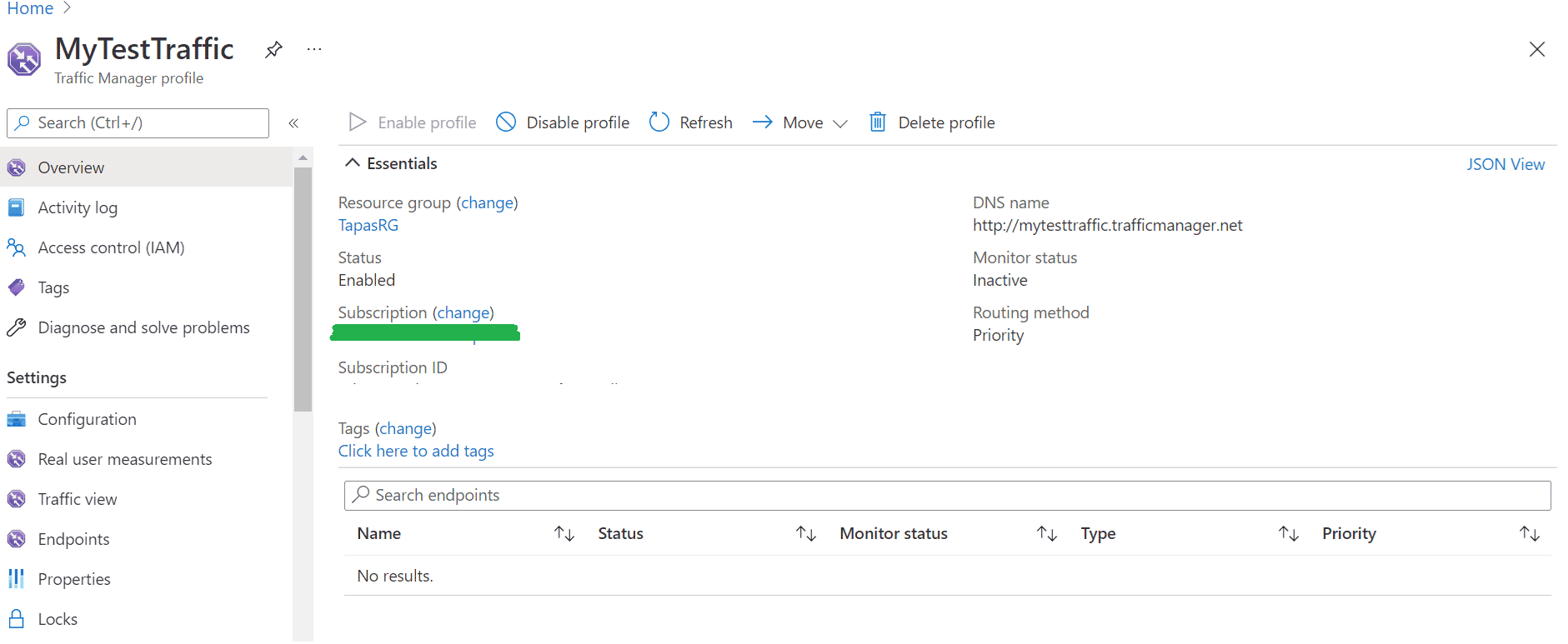
Task: Open JSON View link
Action: point(1505,164)
